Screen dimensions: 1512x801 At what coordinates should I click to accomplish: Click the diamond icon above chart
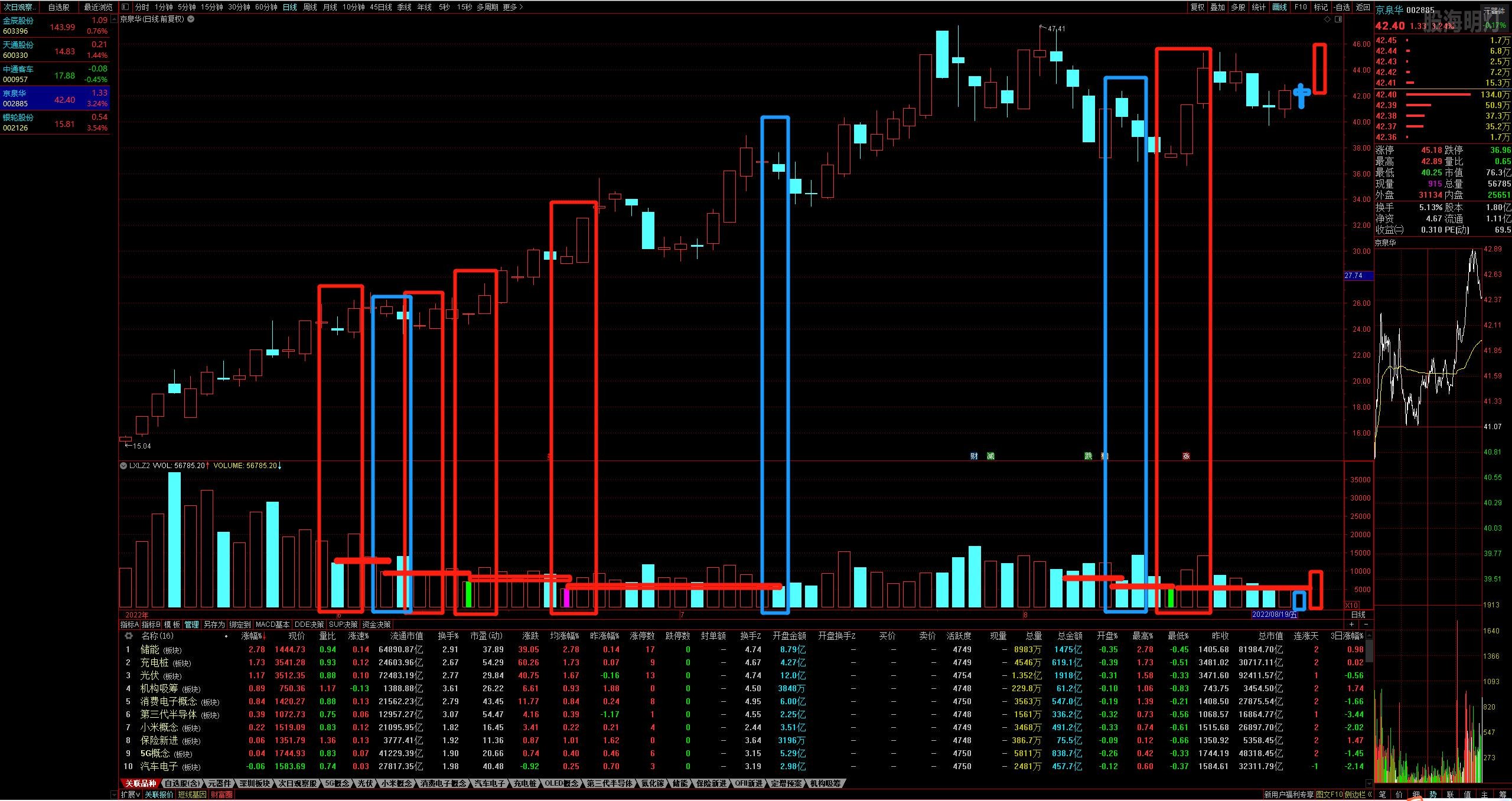coord(1328,19)
